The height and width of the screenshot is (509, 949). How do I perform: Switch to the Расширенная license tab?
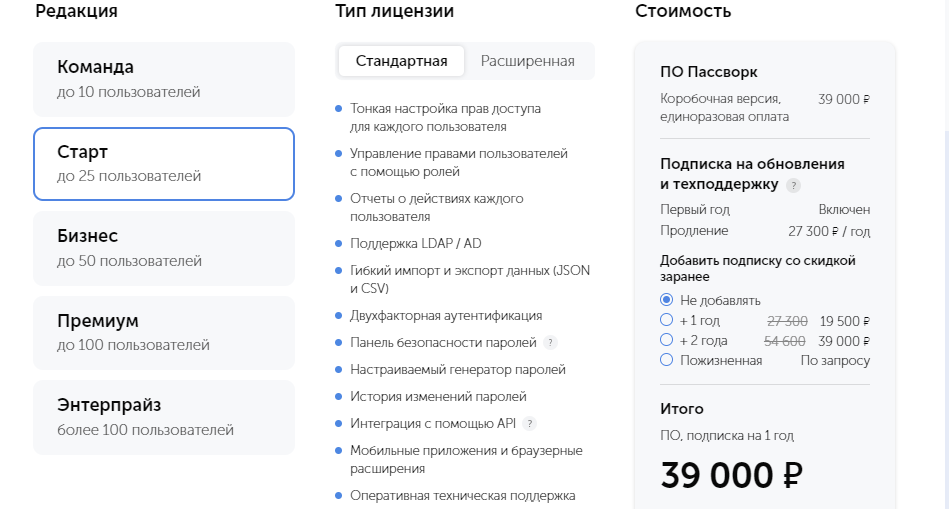click(x=527, y=61)
